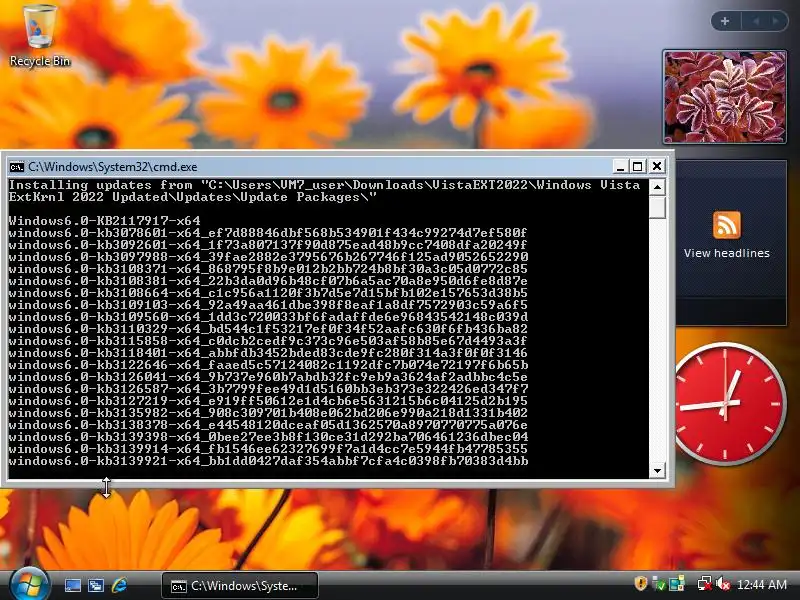The image size is (800, 600).
Task: Click Switch between windows icon
Action: (x=95, y=586)
